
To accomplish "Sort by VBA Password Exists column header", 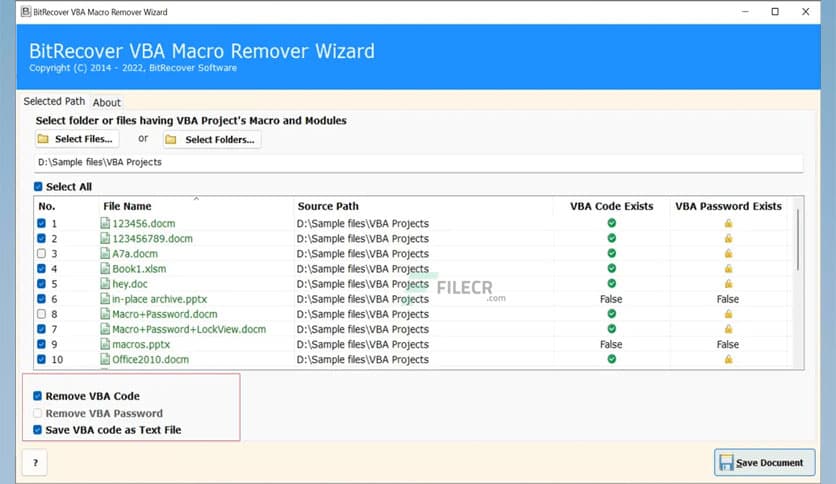I will [728, 206].
